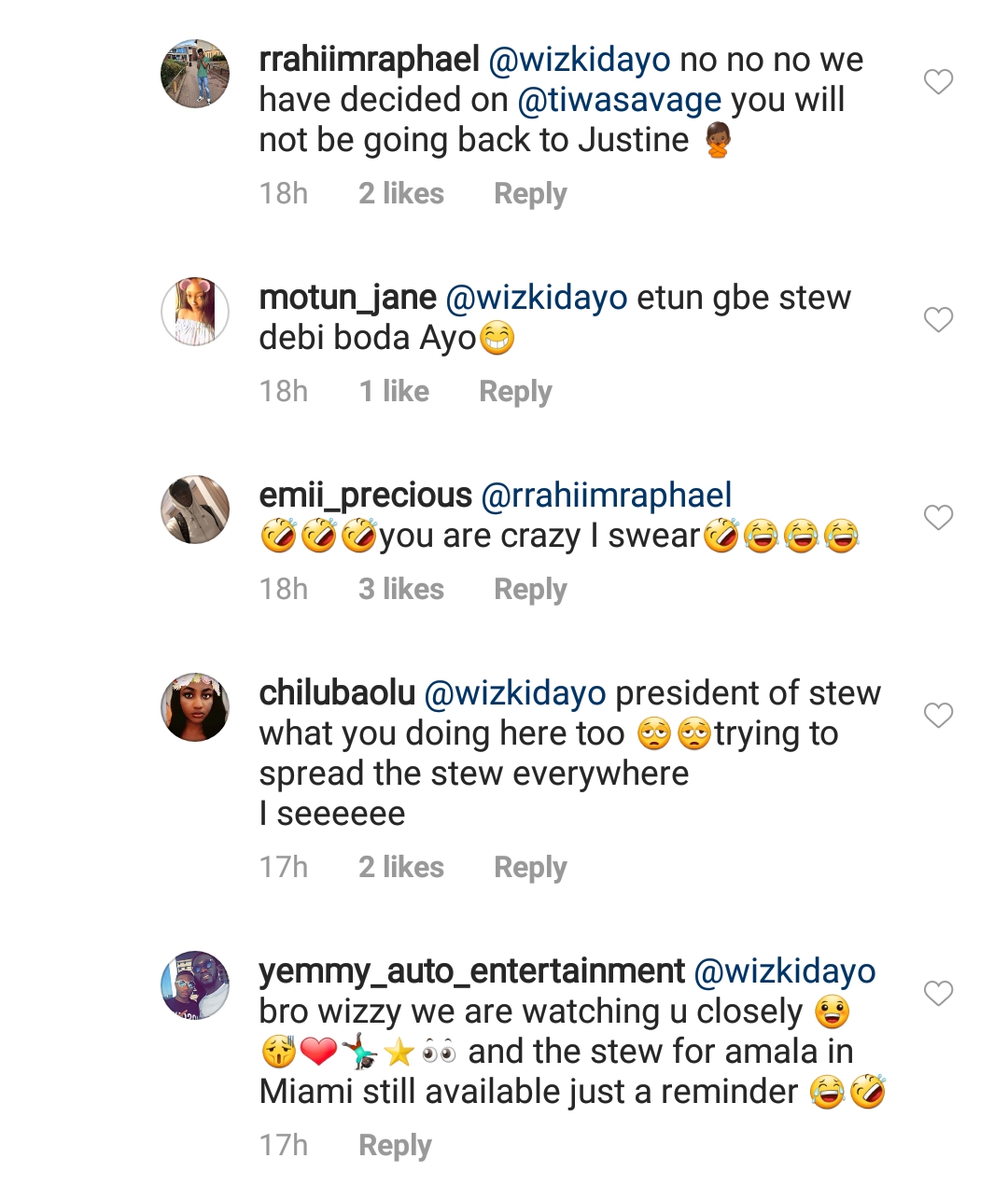1008x1186 pixels.
Task: Like yemmy_auto_entertainment's comment heart
Action: coord(938,994)
